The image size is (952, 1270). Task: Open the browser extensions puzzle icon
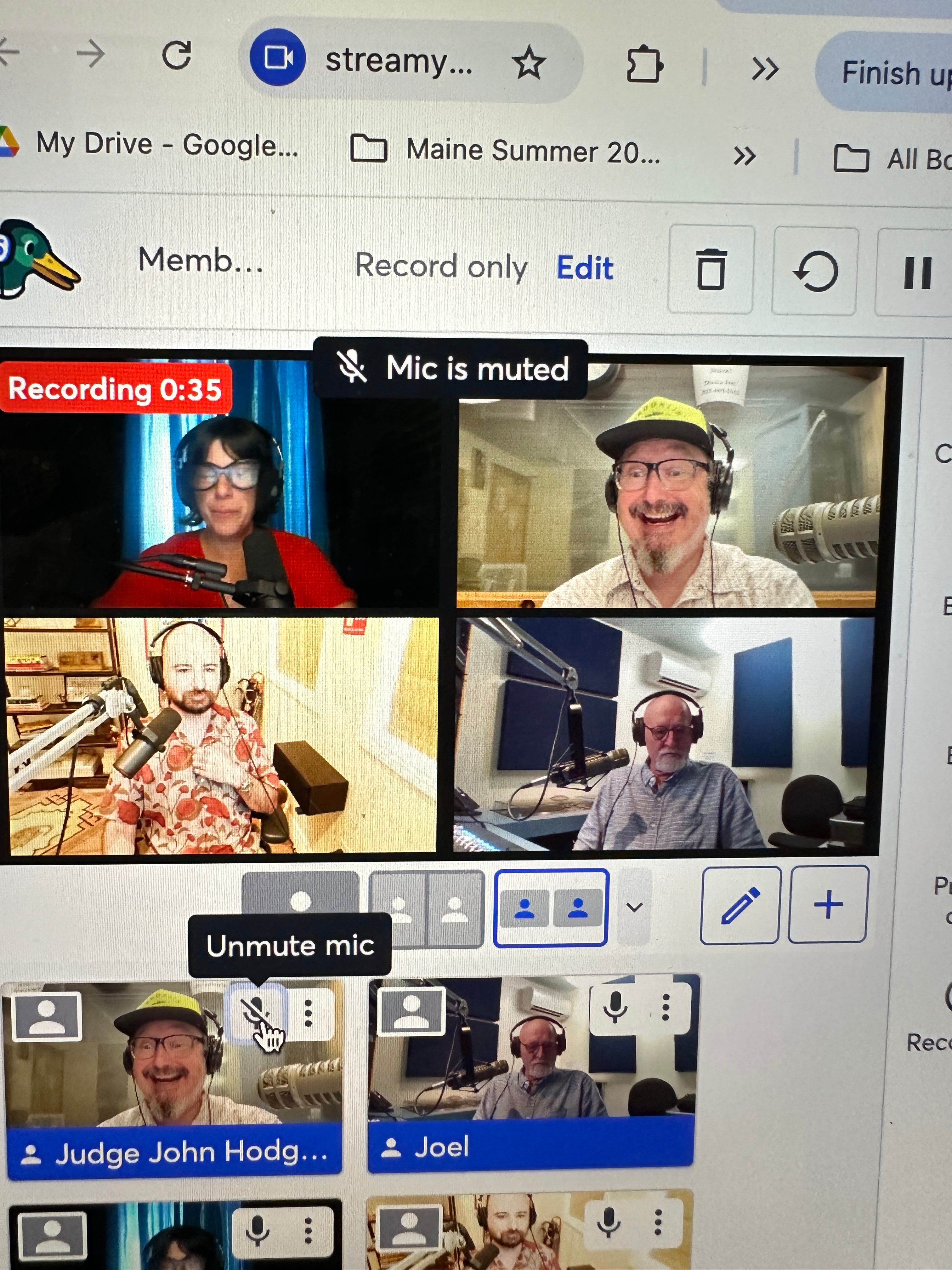click(x=645, y=64)
